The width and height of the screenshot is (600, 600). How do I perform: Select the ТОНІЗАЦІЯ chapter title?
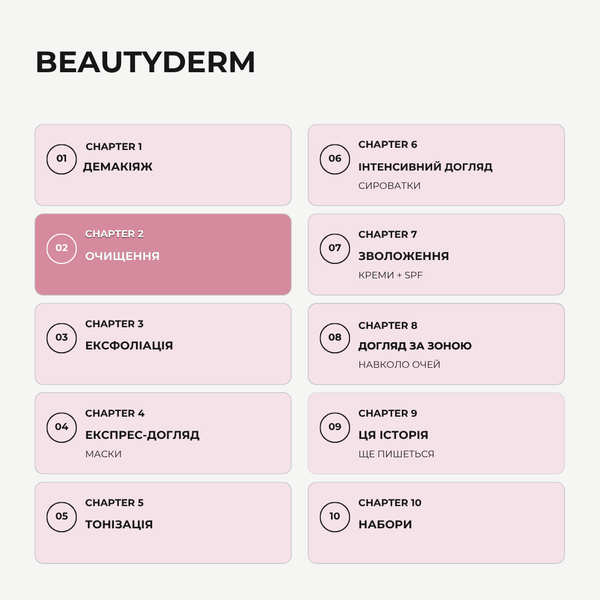point(119,524)
